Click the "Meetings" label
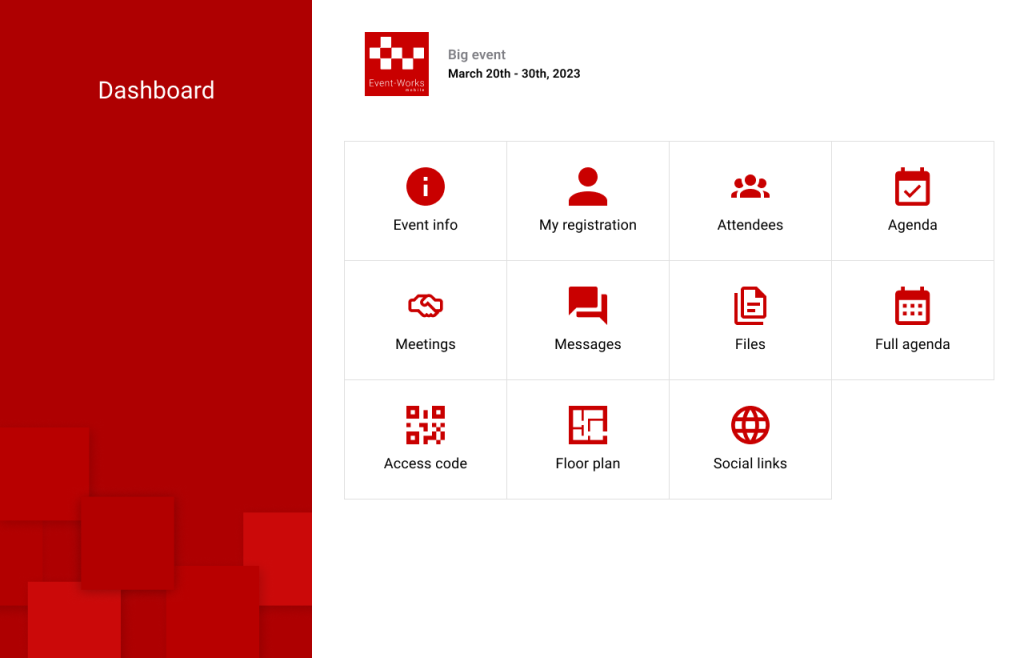Screen dimensions: 1024x658 tap(425, 345)
